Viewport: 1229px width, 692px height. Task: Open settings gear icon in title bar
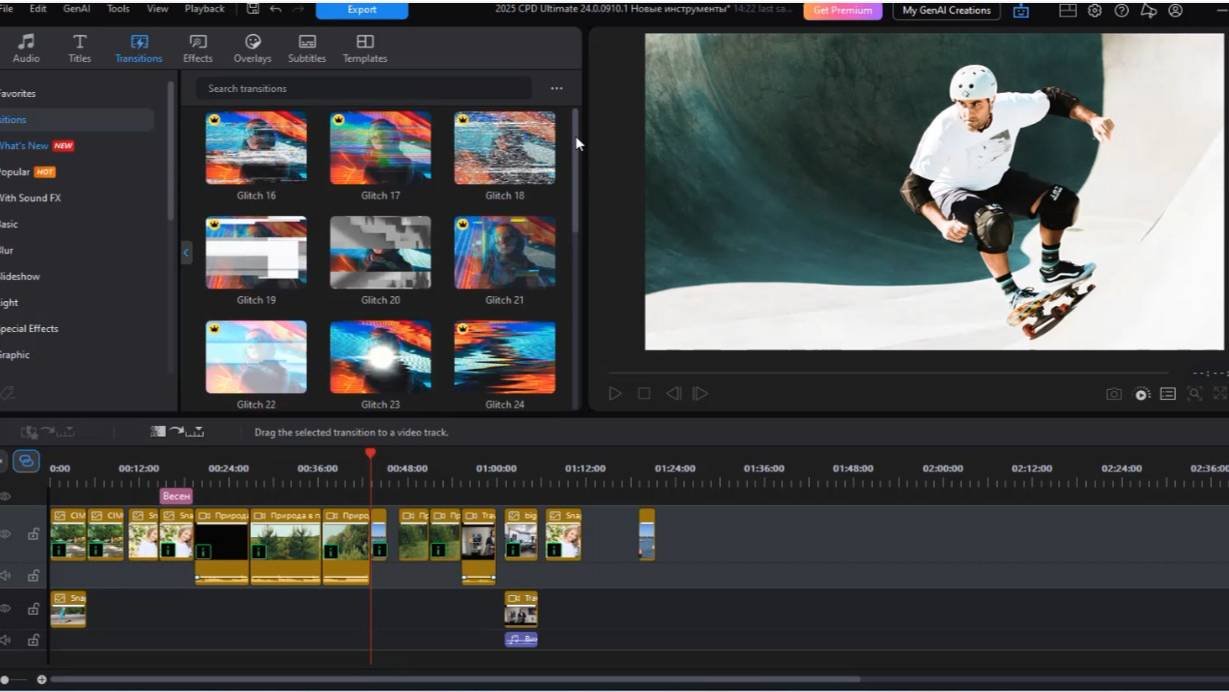[x=1095, y=10]
